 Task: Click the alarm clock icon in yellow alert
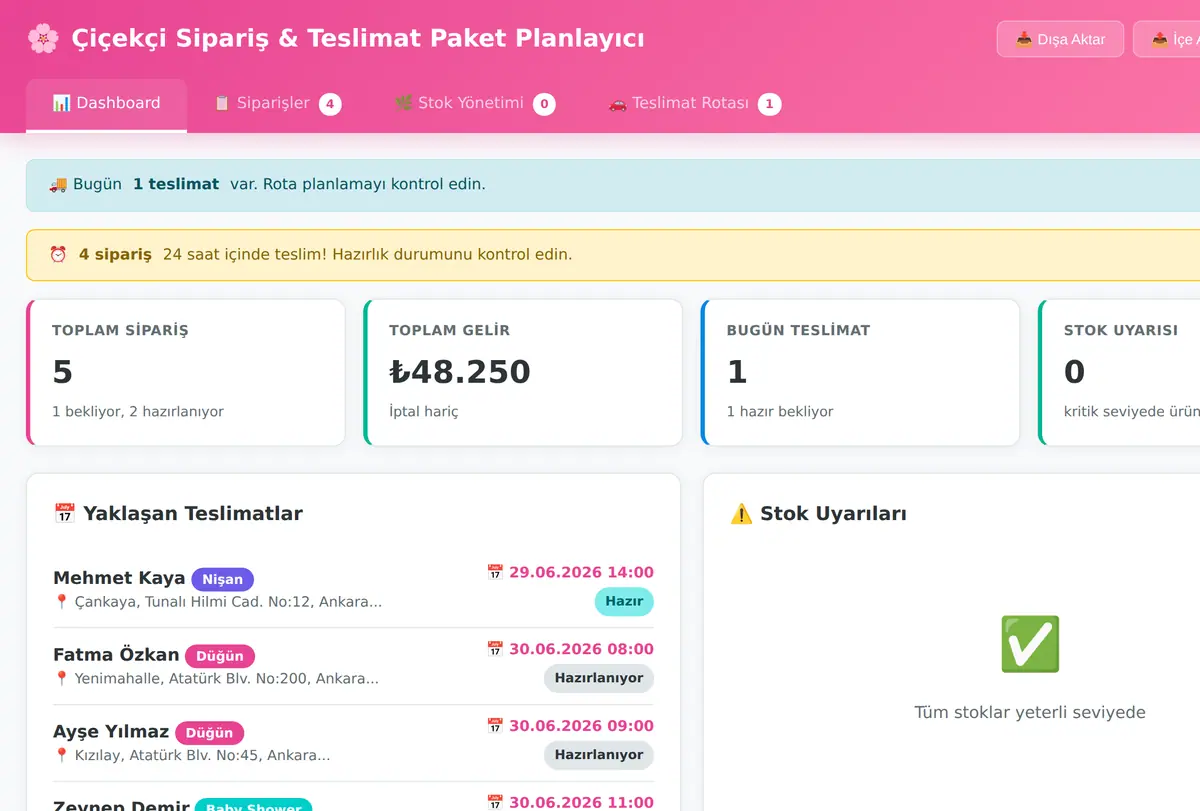(x=58, y=254)
